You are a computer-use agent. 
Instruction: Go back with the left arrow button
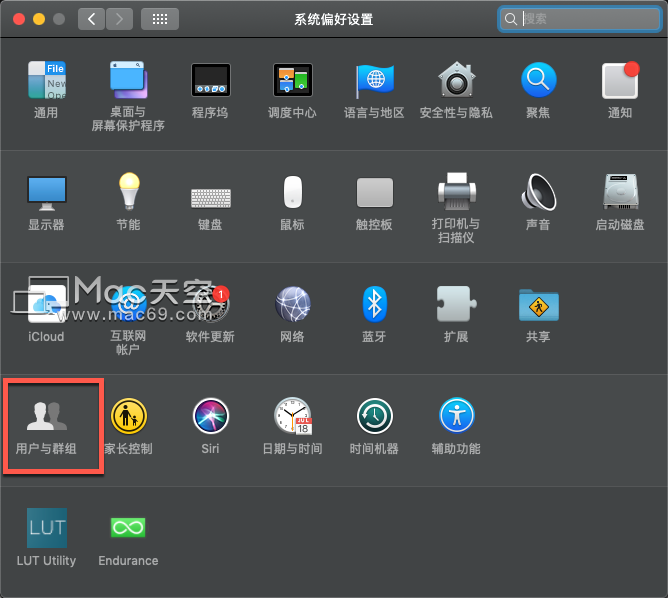[x=91, y=19]
